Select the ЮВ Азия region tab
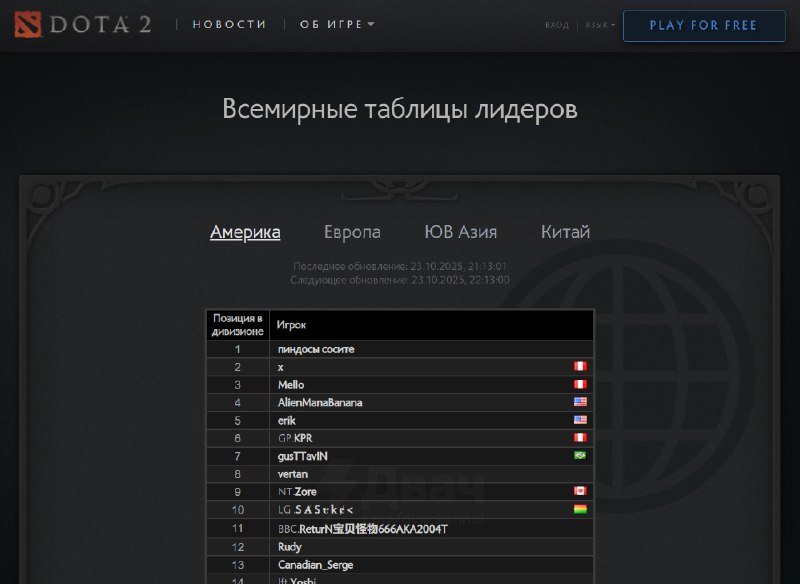 (461, 232)
